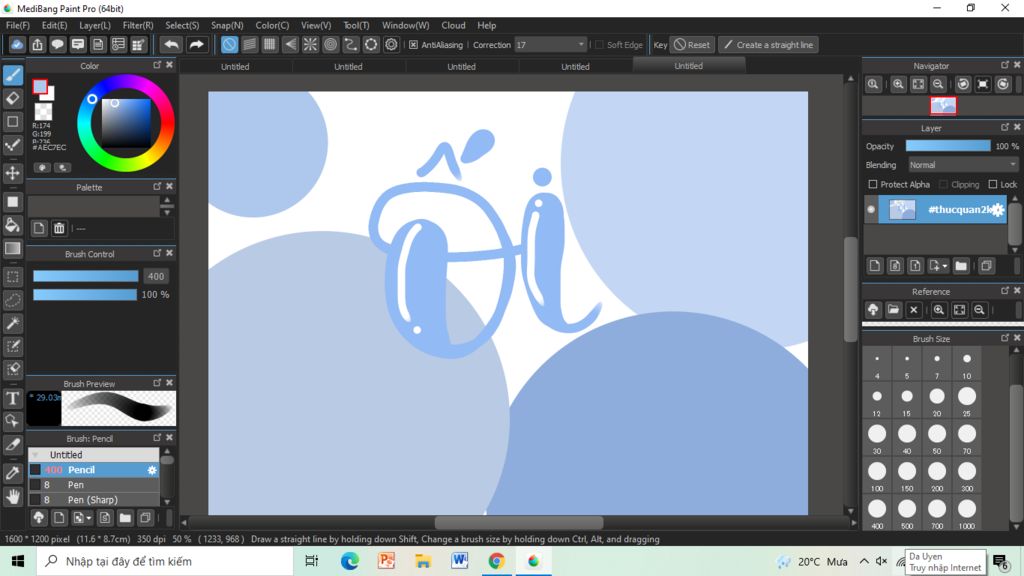Image resolution: width=1024 pixels, height=576 pixels.
Task: Click the Undo arrow in toolbar
Action: (x=171, y=44)
